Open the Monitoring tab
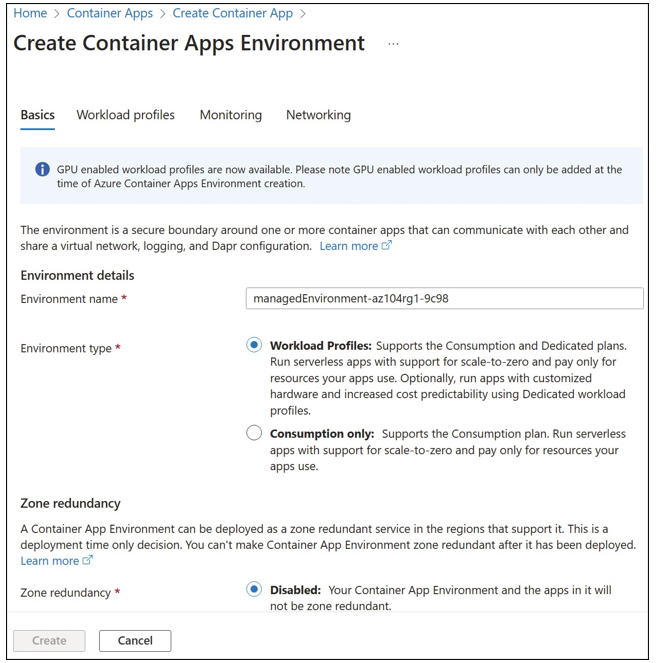The image size is (658, 663). [230, 115]
